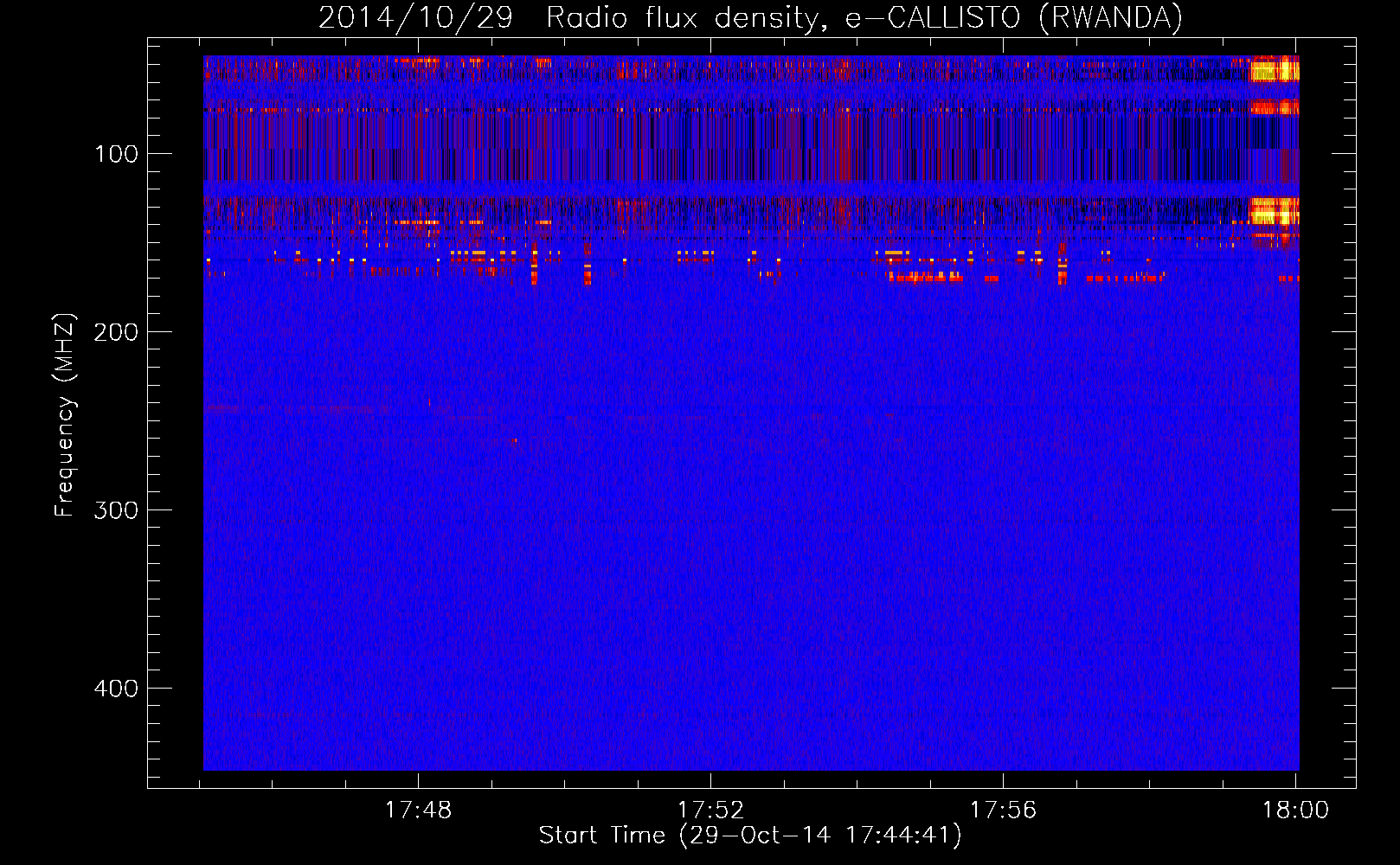Click the 17:48 time tick label
This screenshot has height=865, width=1400.
[x=418, y=810]
